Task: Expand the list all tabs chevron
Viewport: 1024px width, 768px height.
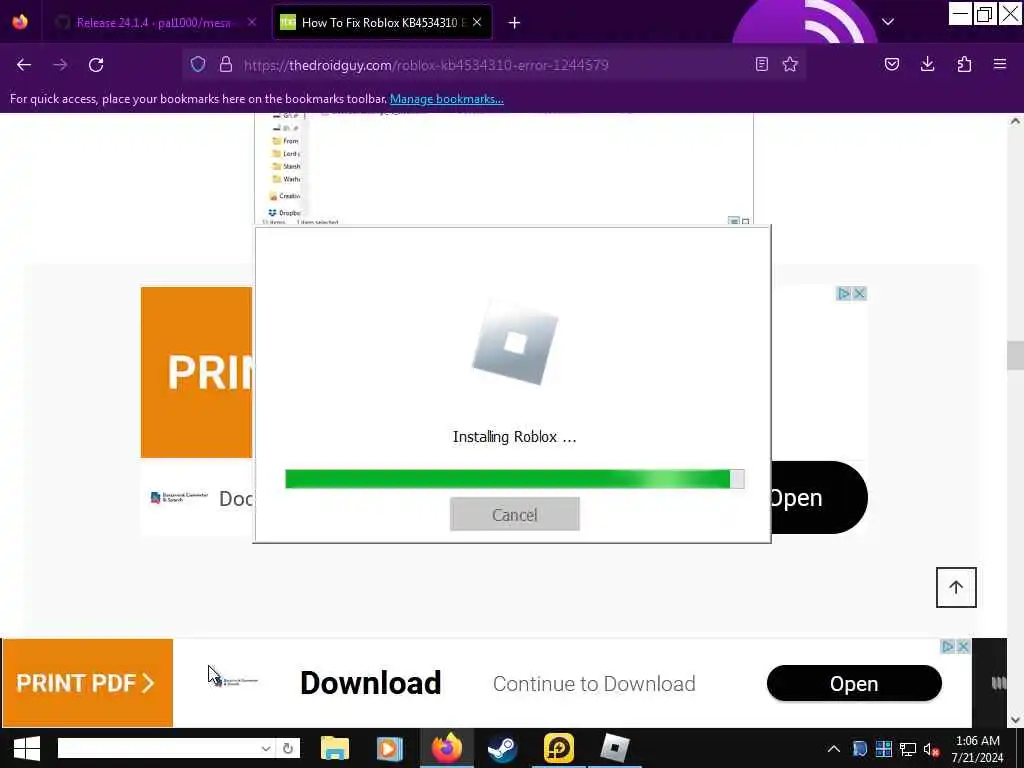Action: [888, 22]
